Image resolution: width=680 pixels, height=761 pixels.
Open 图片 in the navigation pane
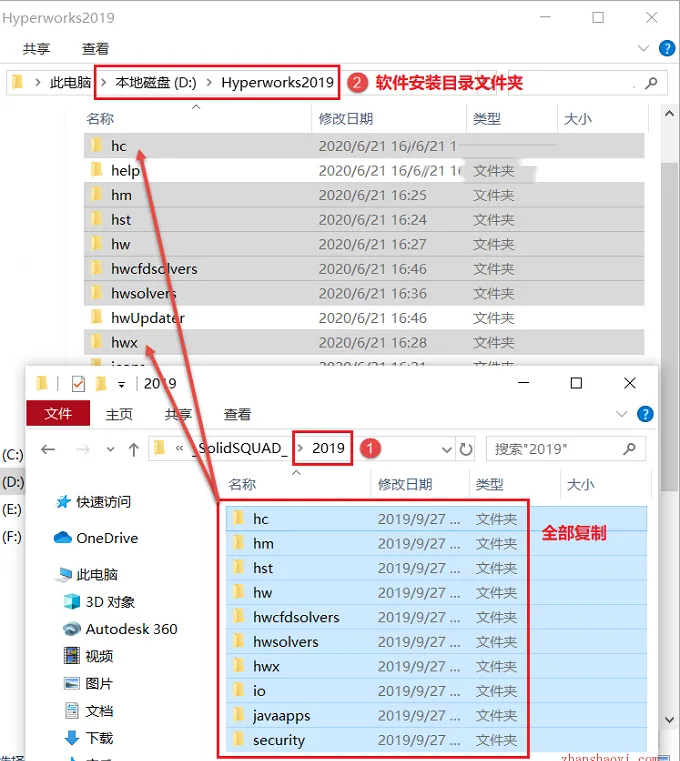coord(89,684)
